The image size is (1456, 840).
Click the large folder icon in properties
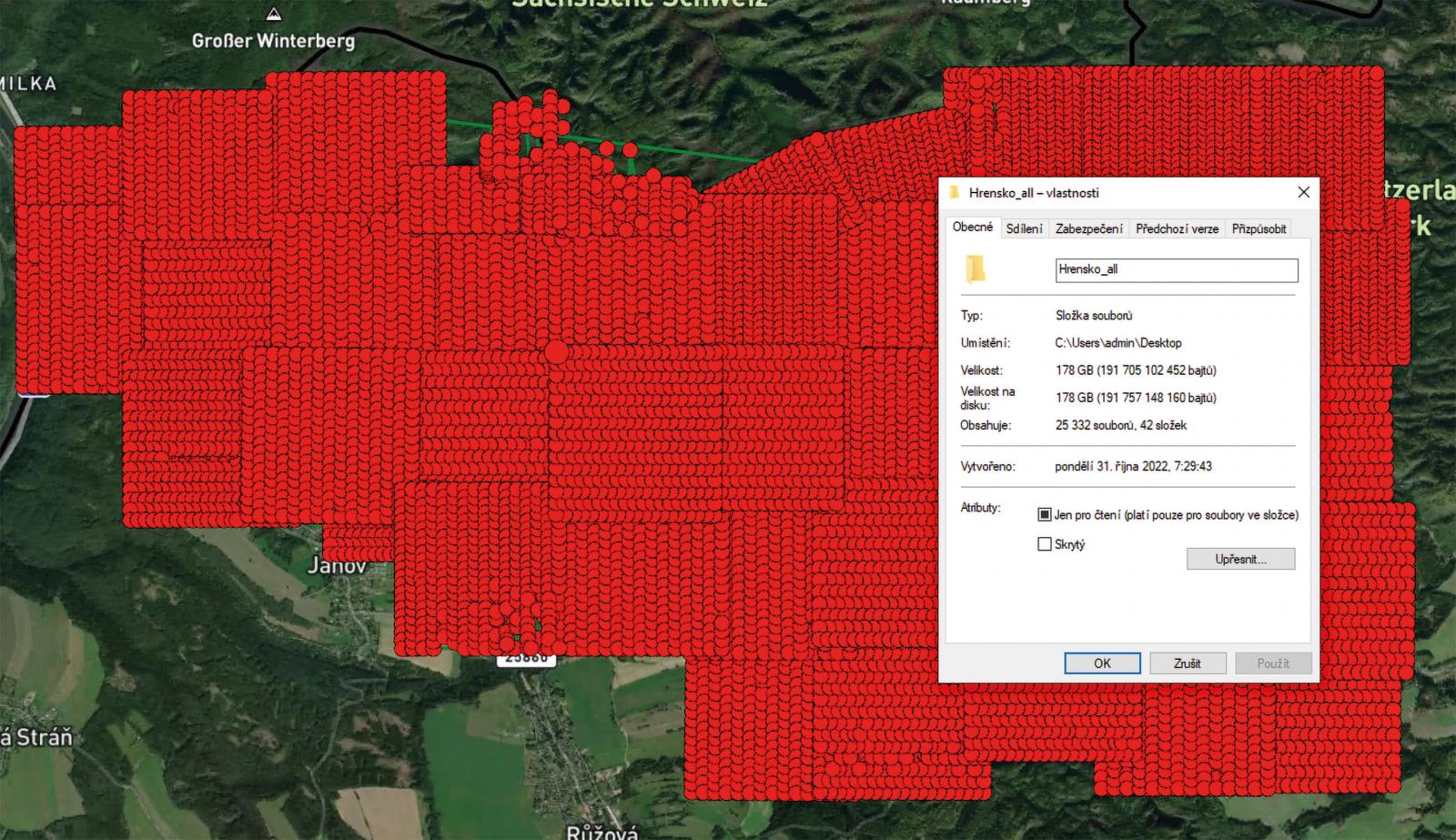tap(976, 269)
